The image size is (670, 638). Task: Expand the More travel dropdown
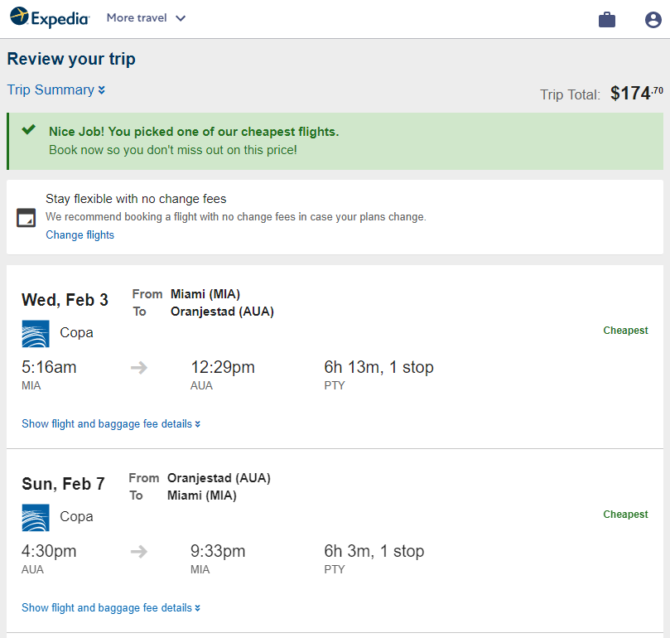click(146, 18)
